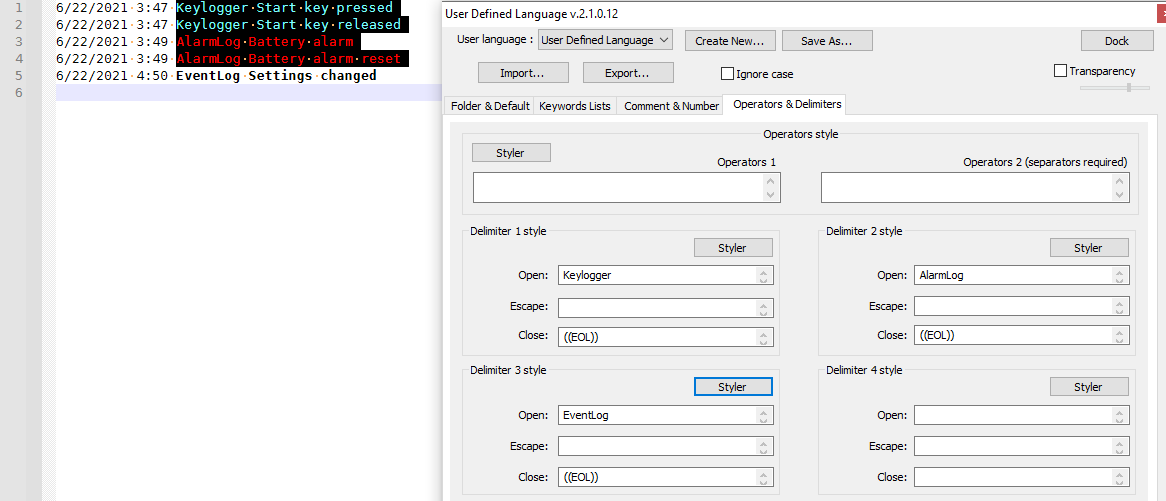
Task: Click line 1 'Keylogger Start key pressed' text
Action: pyautogui.click(x=284, y=8)
